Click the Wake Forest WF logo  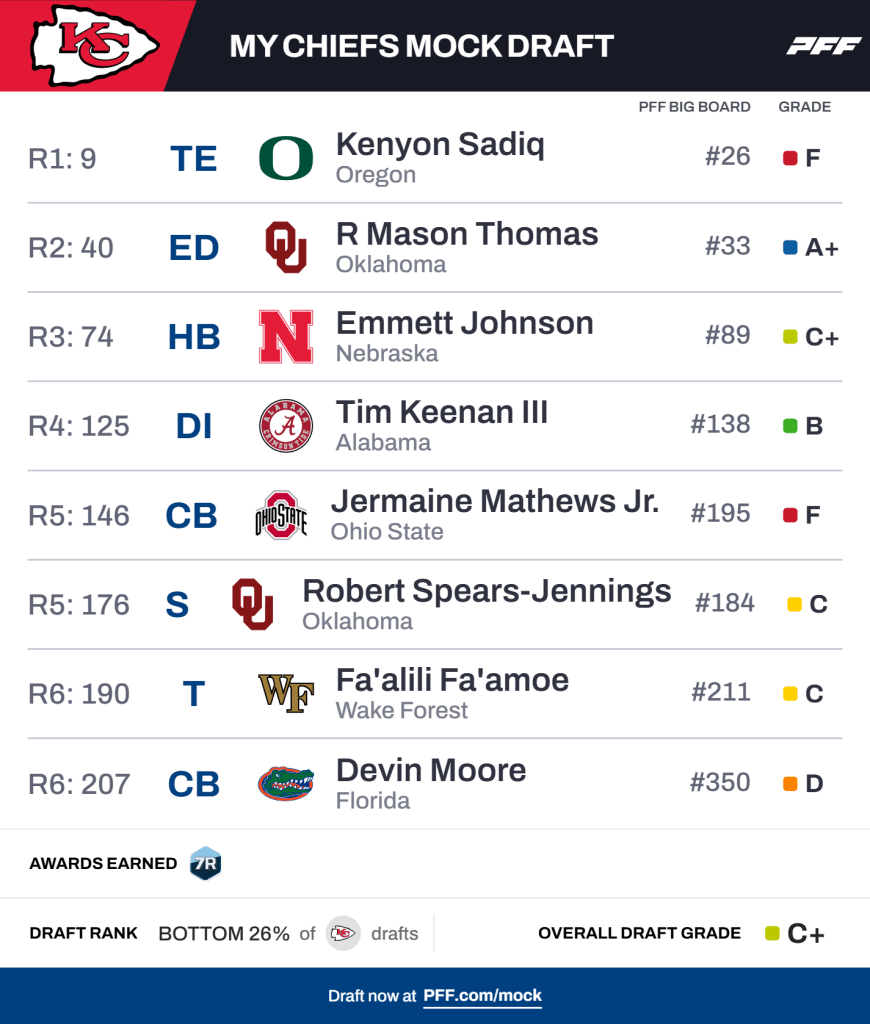[x=286, y=693]
